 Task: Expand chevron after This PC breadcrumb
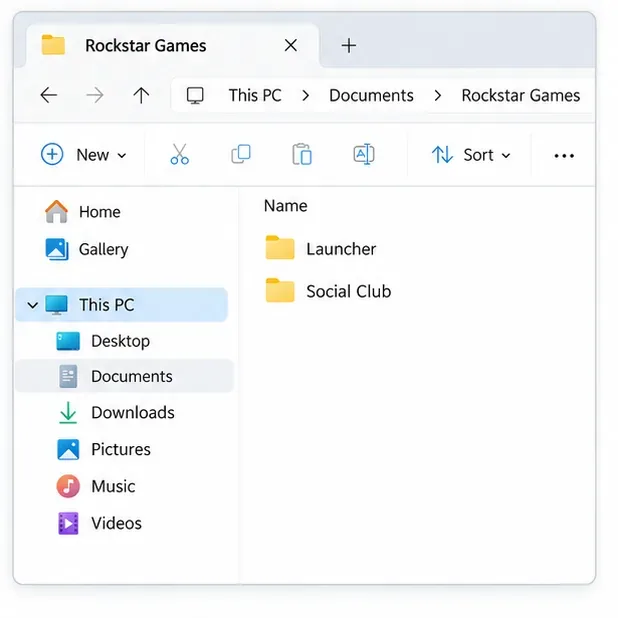click(x=305, y=95)
